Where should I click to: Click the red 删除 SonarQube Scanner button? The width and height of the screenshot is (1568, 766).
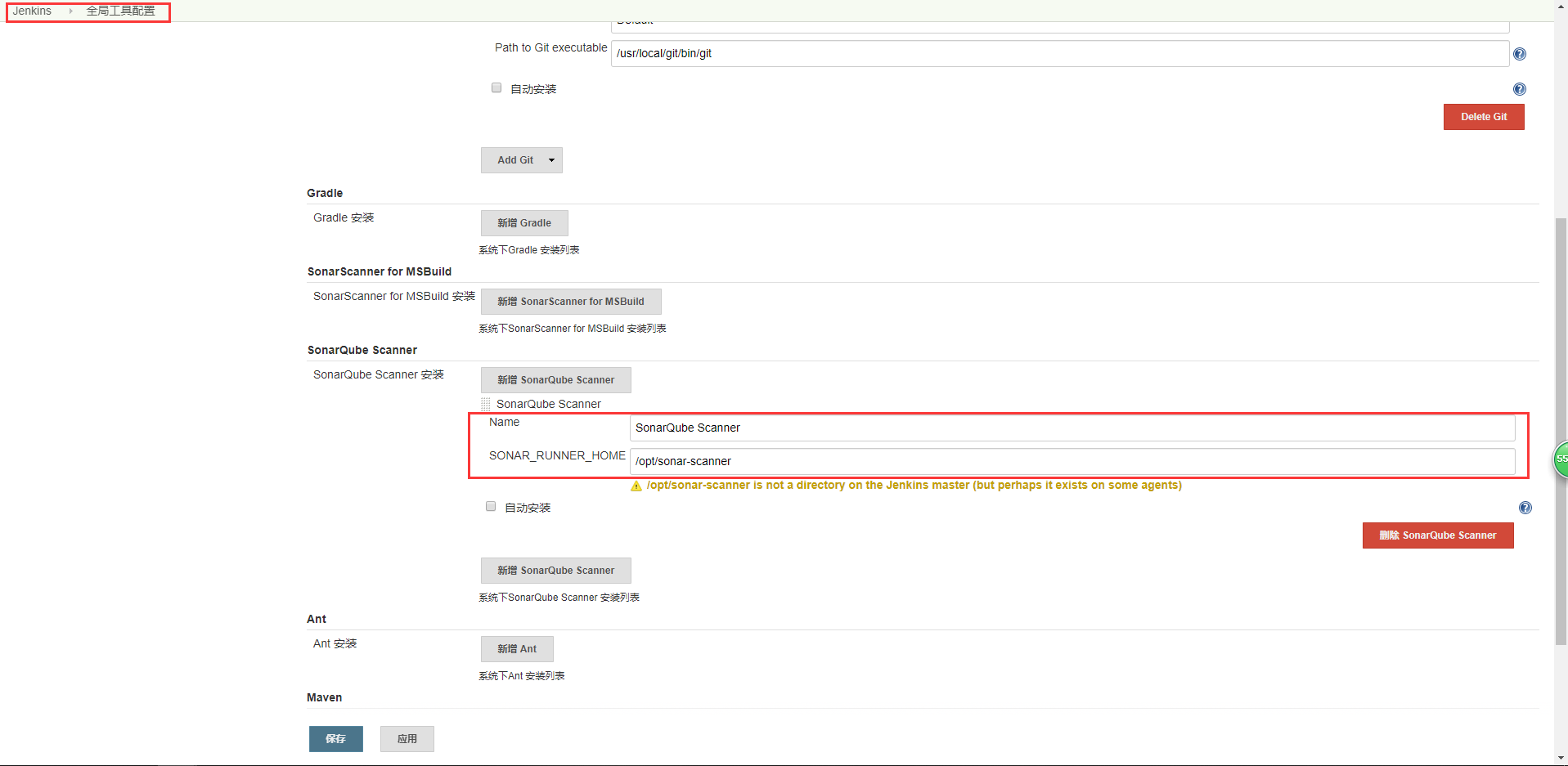1438,535
